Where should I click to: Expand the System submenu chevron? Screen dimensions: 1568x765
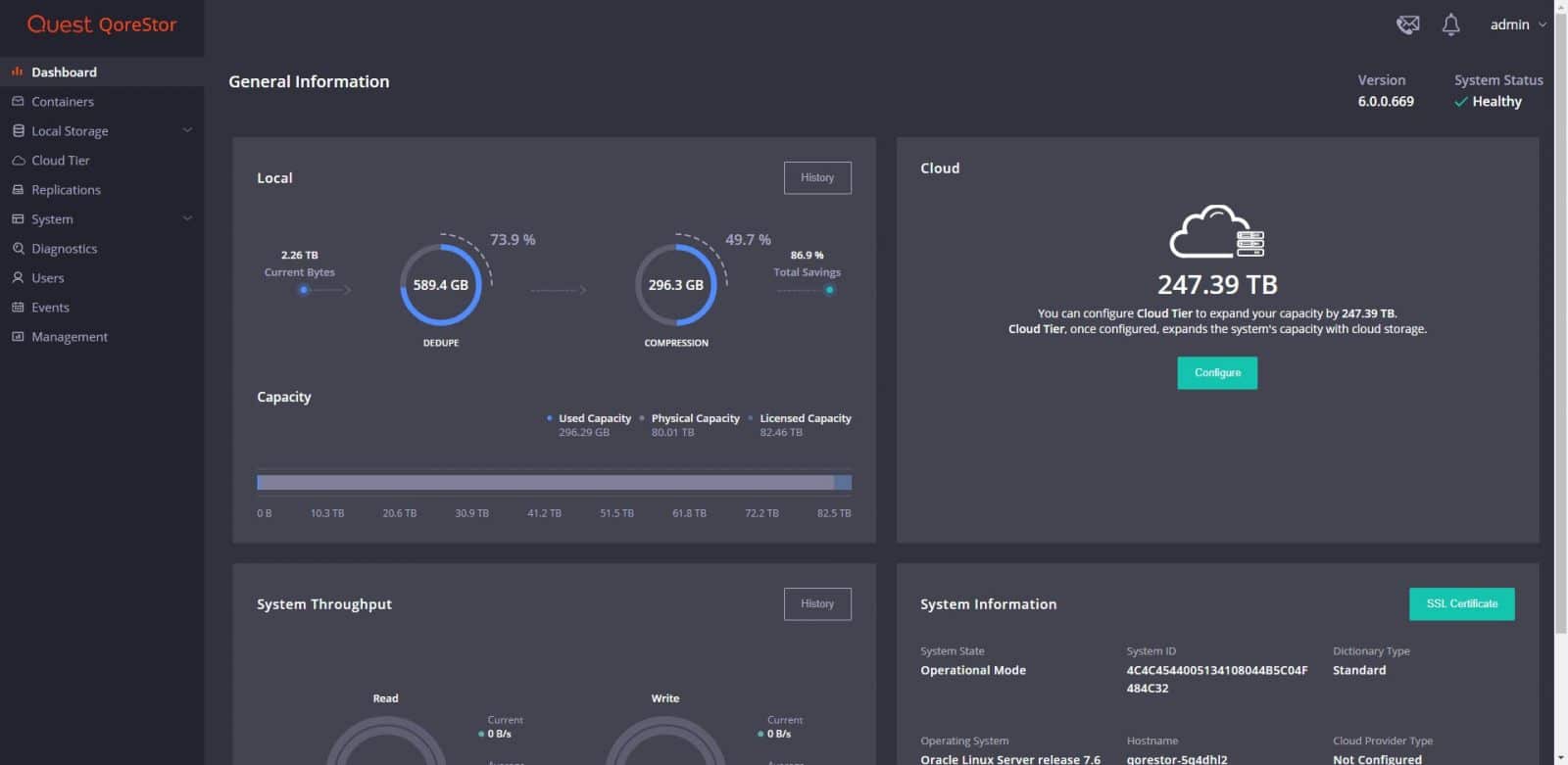[x=187, y=218]
